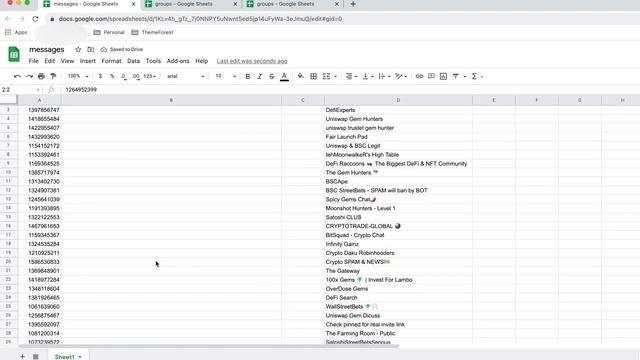Open the Merge cells dropdown arrow
Screen dimensions: 640x360
(x=336, y=76)
